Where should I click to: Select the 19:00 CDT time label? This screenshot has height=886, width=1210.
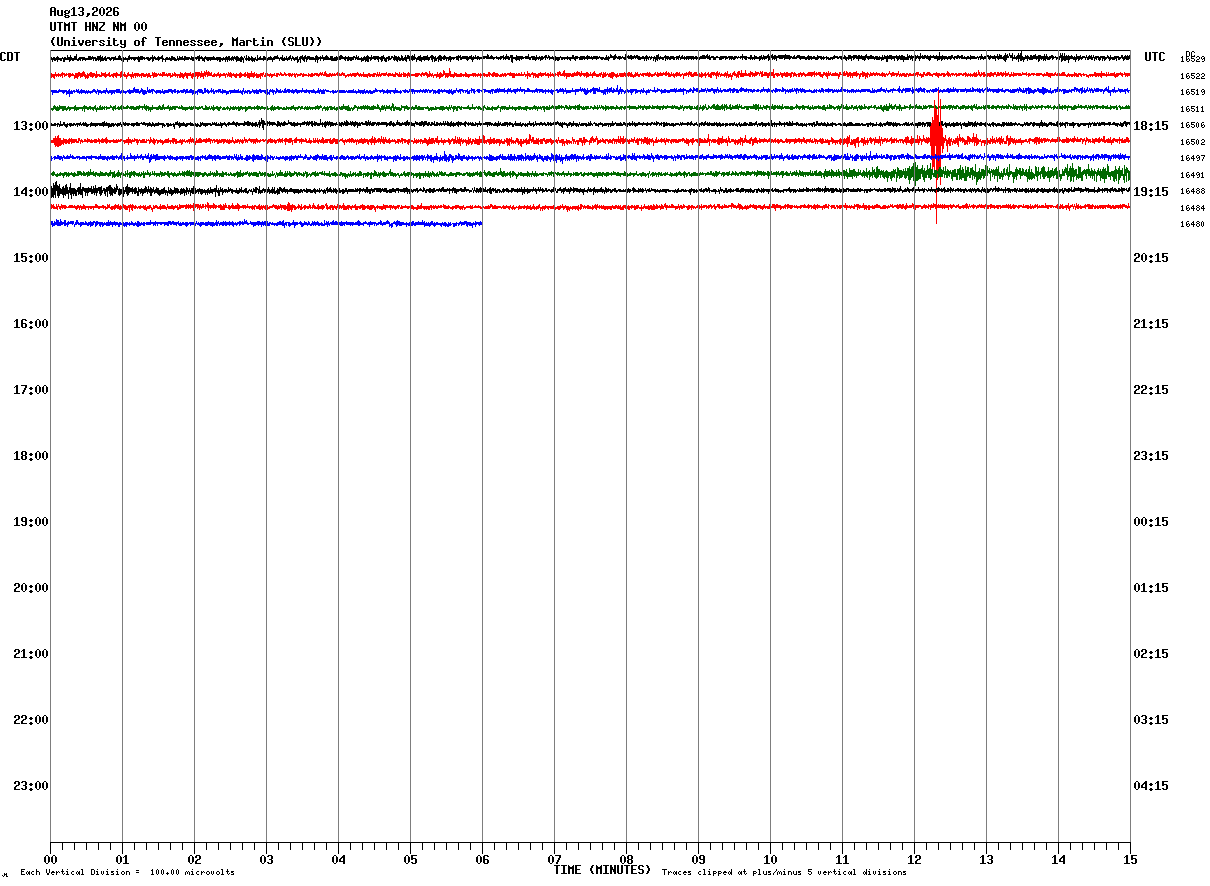click(x=30, y=521)
